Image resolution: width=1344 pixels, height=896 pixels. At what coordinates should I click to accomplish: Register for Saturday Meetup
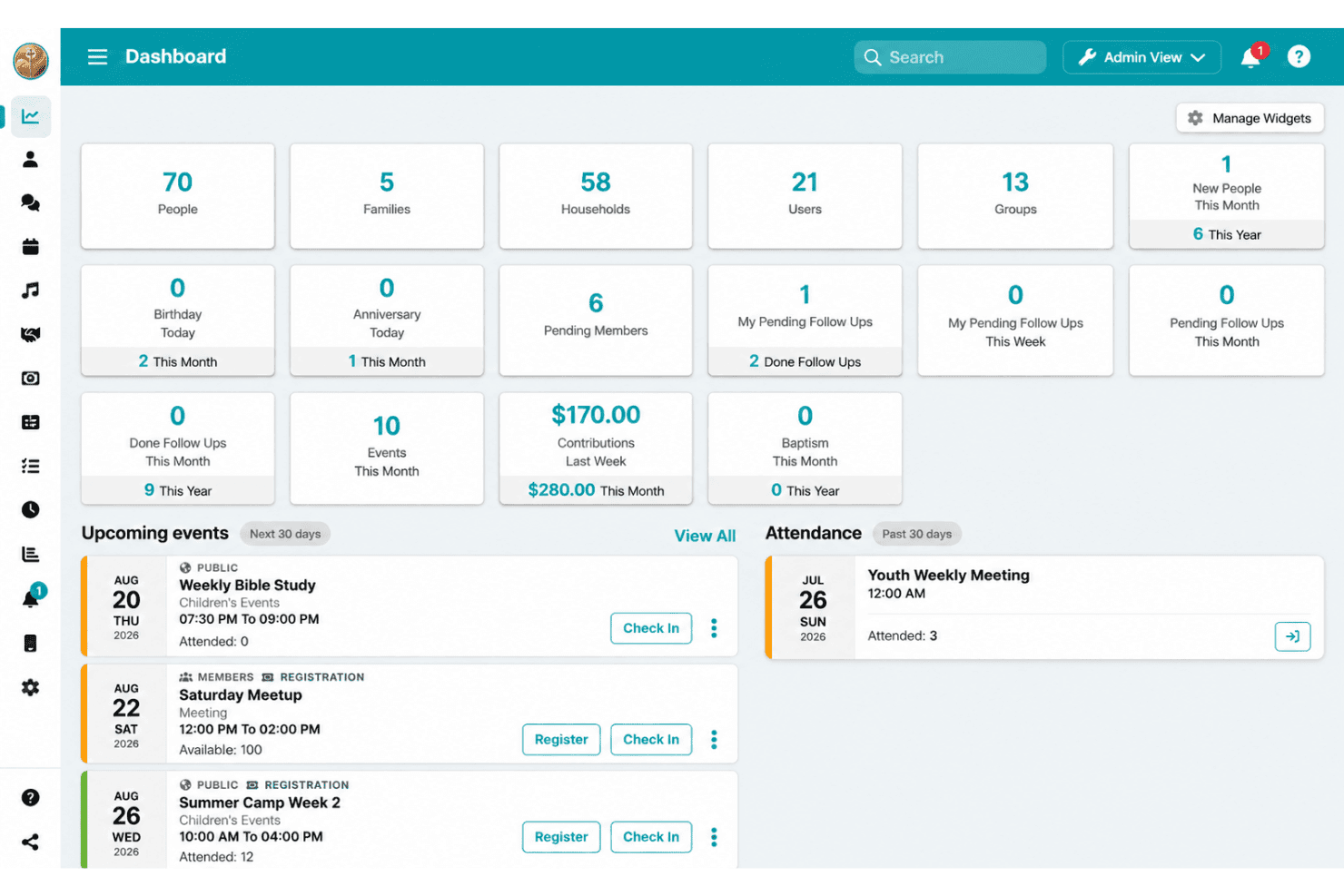click(x=561, y=739)
